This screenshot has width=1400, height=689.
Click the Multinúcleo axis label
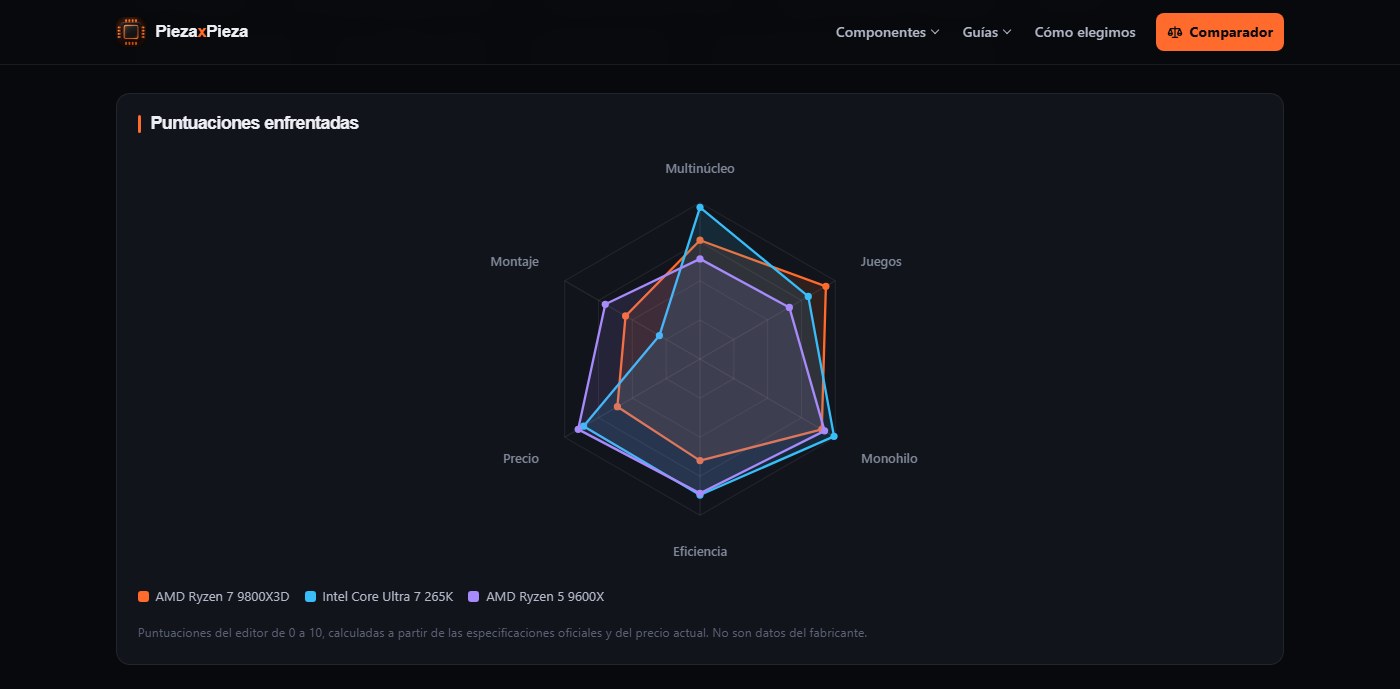click(700, 168)
